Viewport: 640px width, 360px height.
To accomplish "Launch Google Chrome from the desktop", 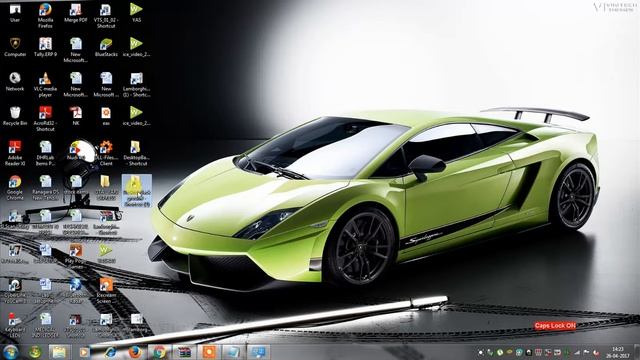I will tap(15, 188).
